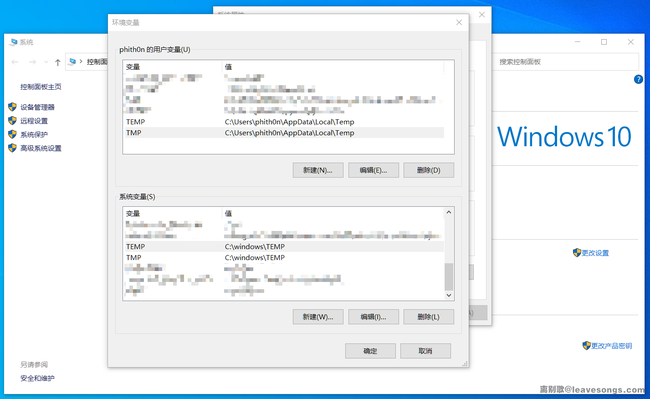650x399 pixels.
Task: Click 取消 to cancel the dialog
Action: 425,351
